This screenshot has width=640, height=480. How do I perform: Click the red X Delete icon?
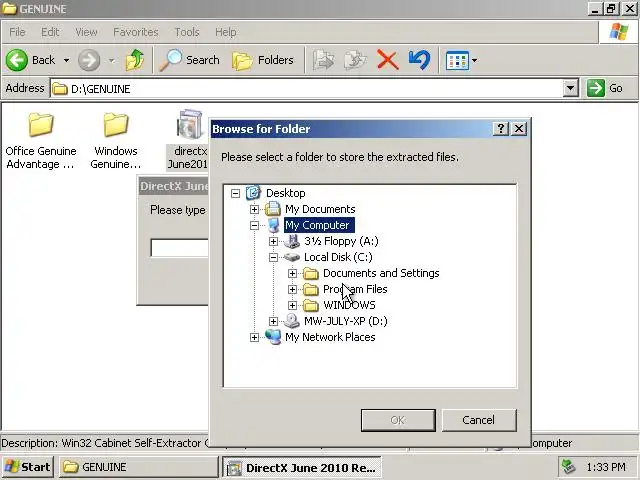point(387,60)
